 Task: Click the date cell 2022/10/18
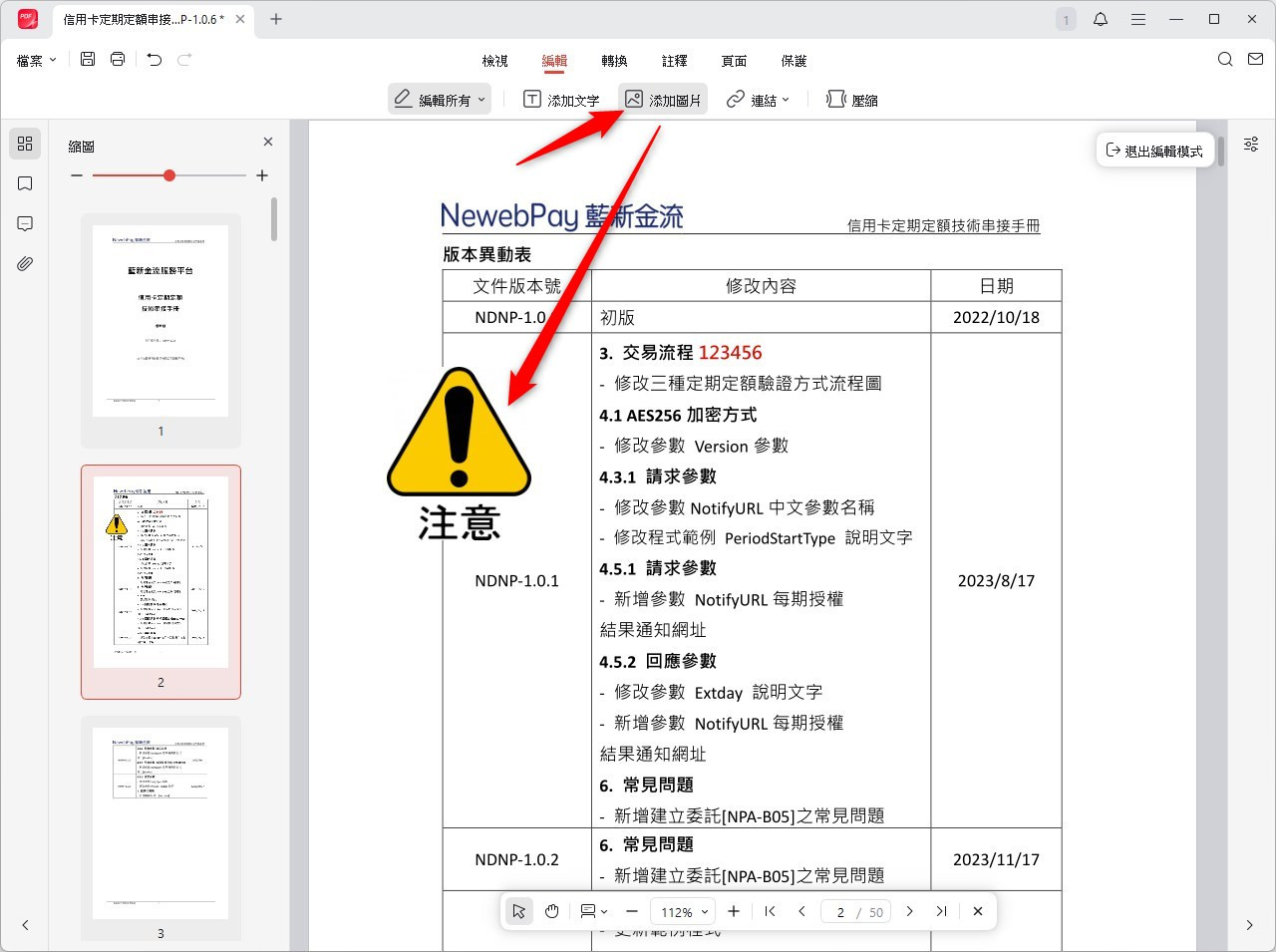click(x=996, y=317)
